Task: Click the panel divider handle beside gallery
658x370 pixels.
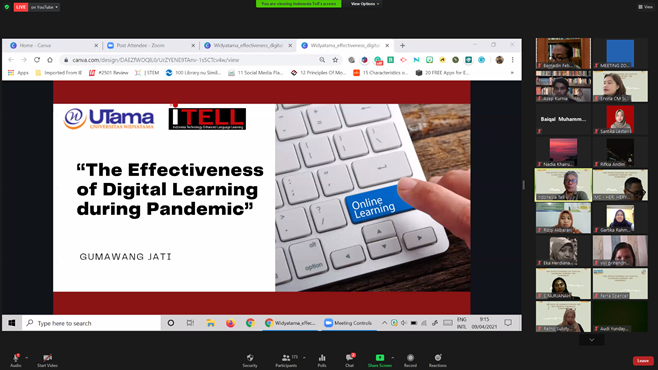Action: (524, 185)
